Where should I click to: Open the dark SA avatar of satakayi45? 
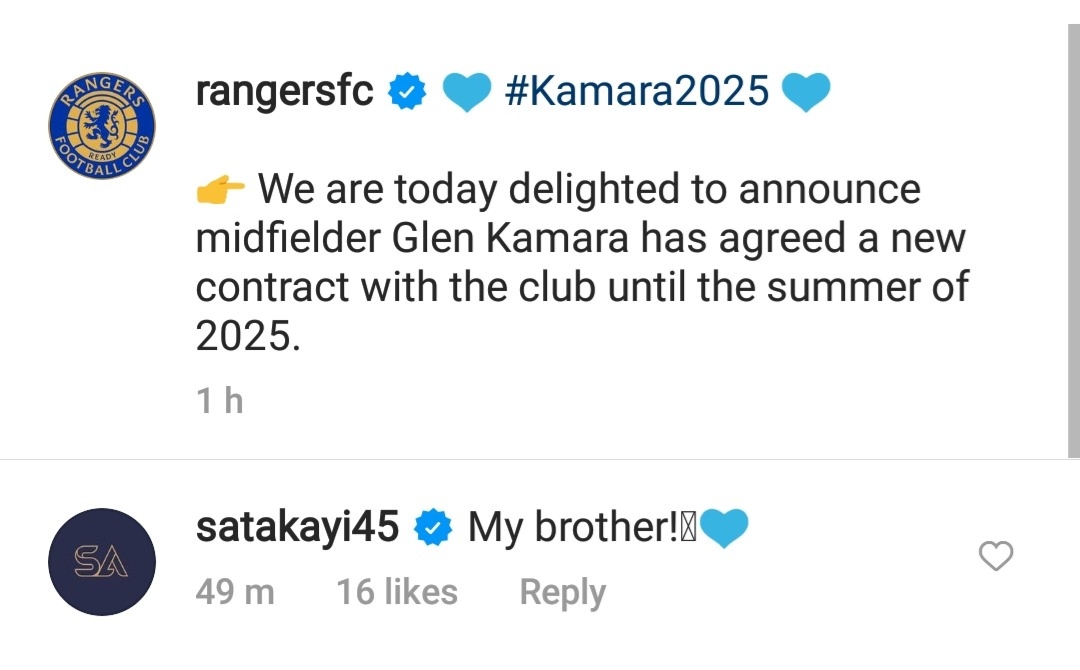pyautogui.click(x=102, y=562)
